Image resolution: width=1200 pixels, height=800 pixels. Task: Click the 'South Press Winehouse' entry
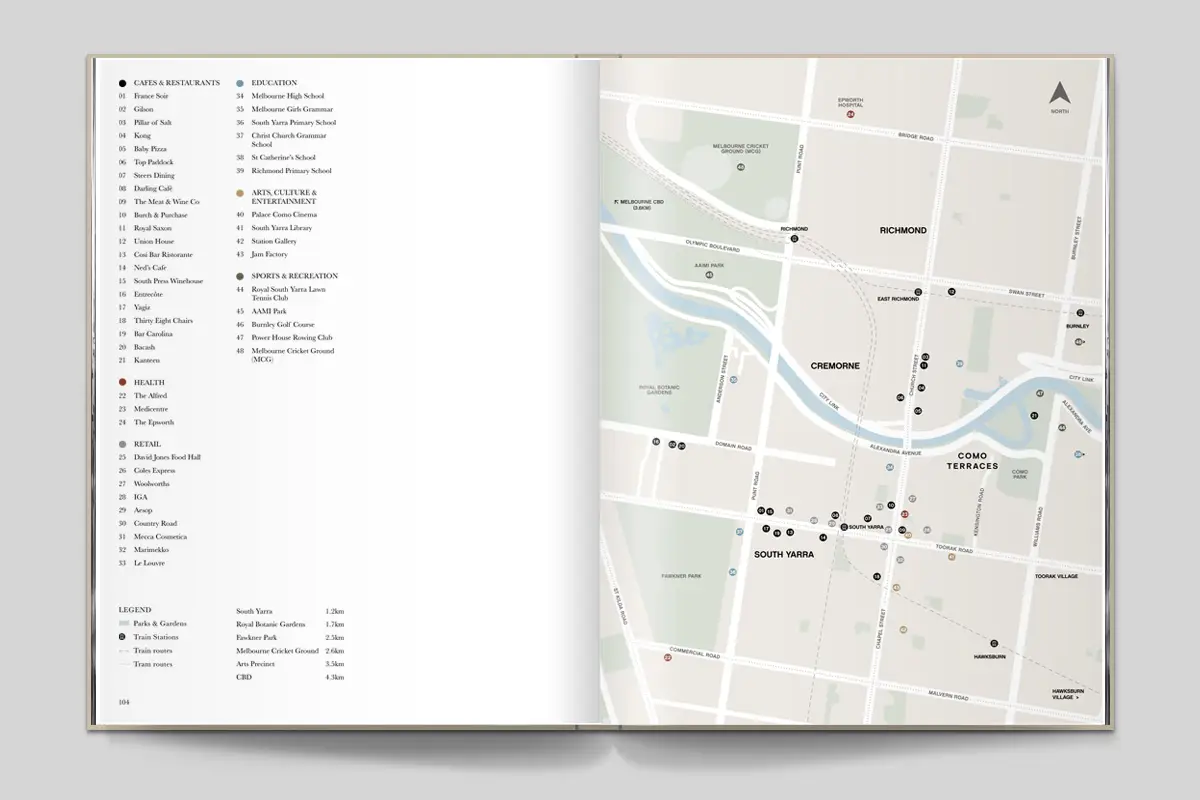169,281
